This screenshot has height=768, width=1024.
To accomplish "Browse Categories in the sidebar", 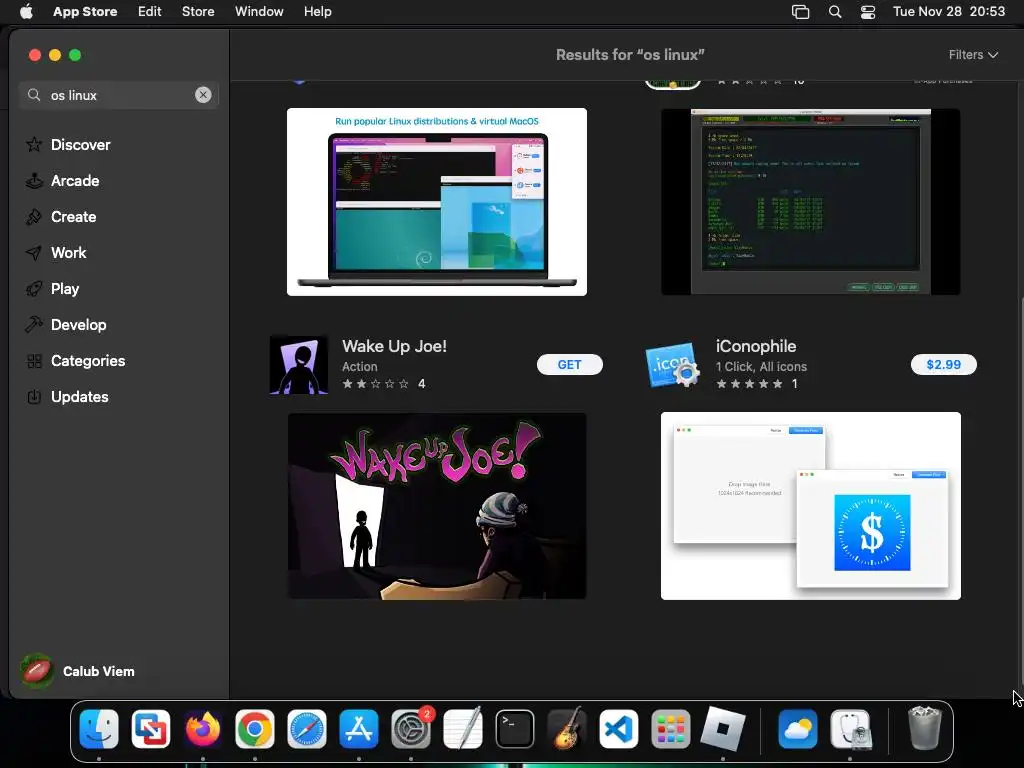I will coord(75,360).
